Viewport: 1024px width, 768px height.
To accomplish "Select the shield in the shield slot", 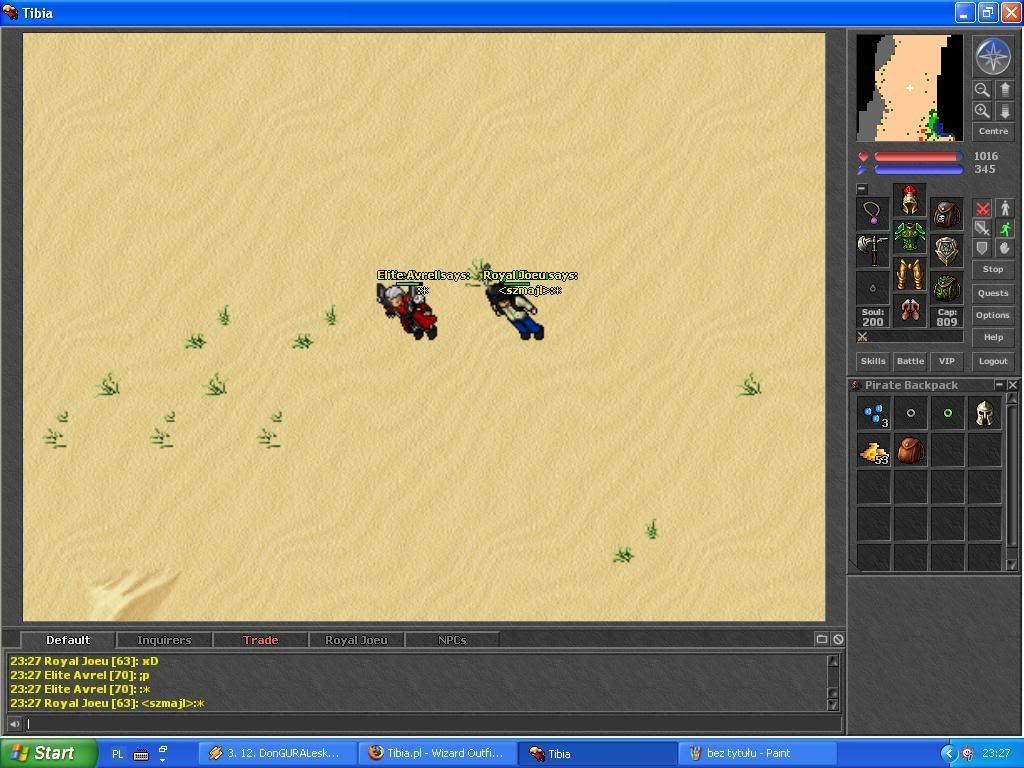I will (x=946, y=250).
